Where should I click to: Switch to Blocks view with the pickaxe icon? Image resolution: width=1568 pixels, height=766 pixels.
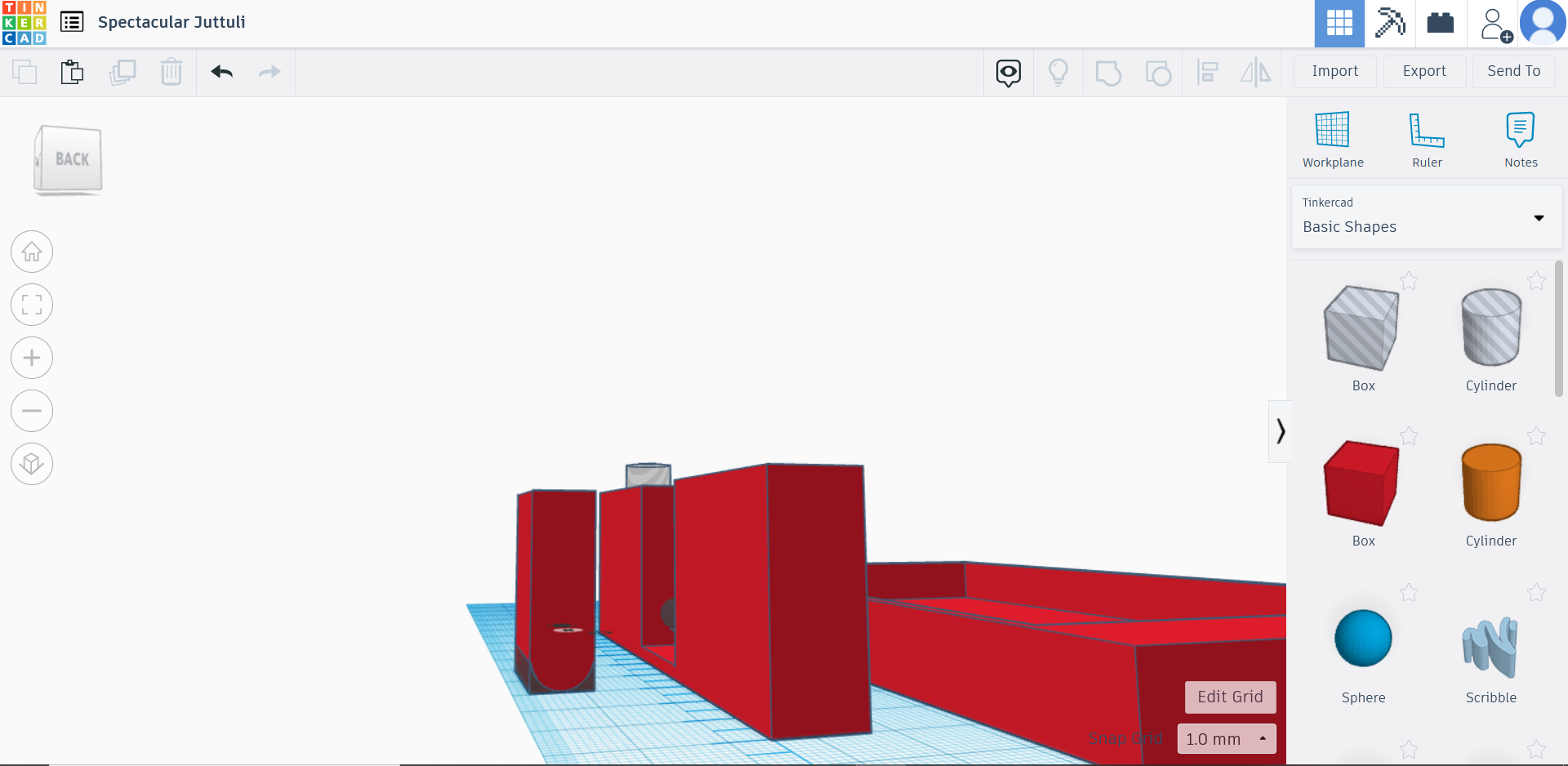pos(1389,24)
